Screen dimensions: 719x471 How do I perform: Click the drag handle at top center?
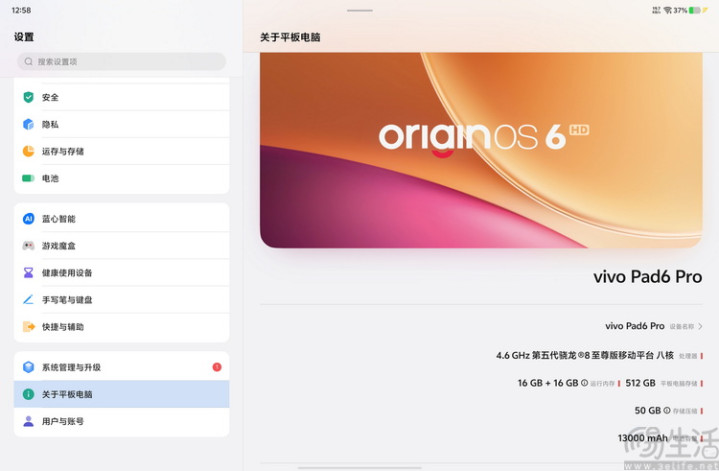click(x=360, y=10)
